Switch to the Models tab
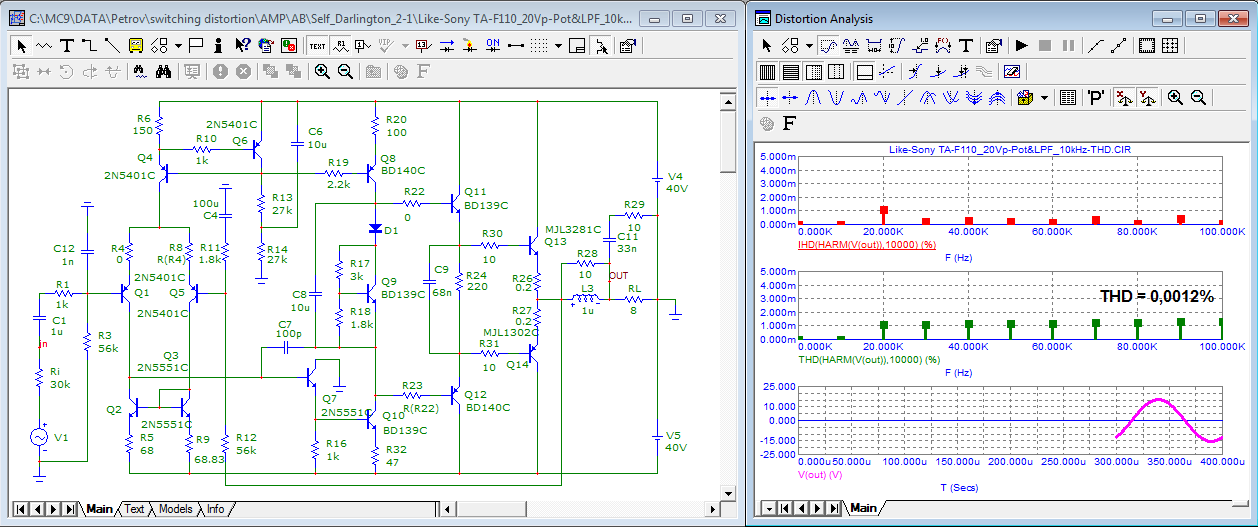 click(175, 509)
